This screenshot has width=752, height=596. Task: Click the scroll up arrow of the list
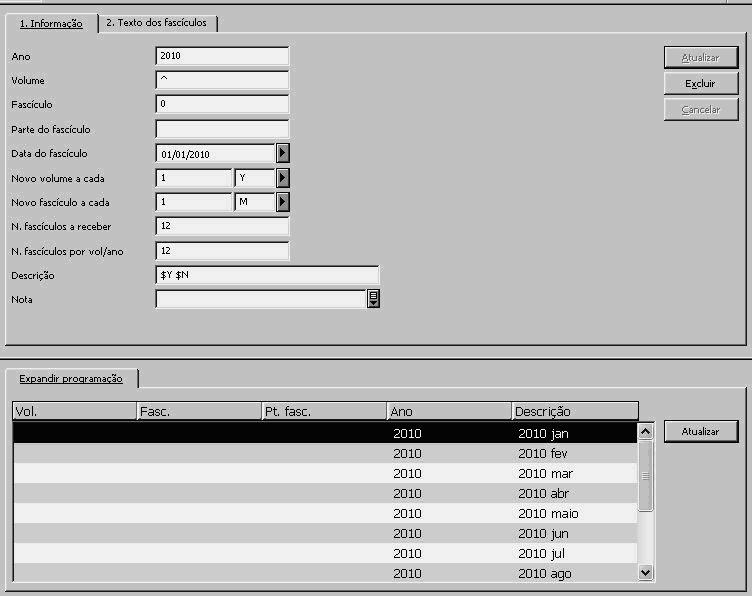646,432
